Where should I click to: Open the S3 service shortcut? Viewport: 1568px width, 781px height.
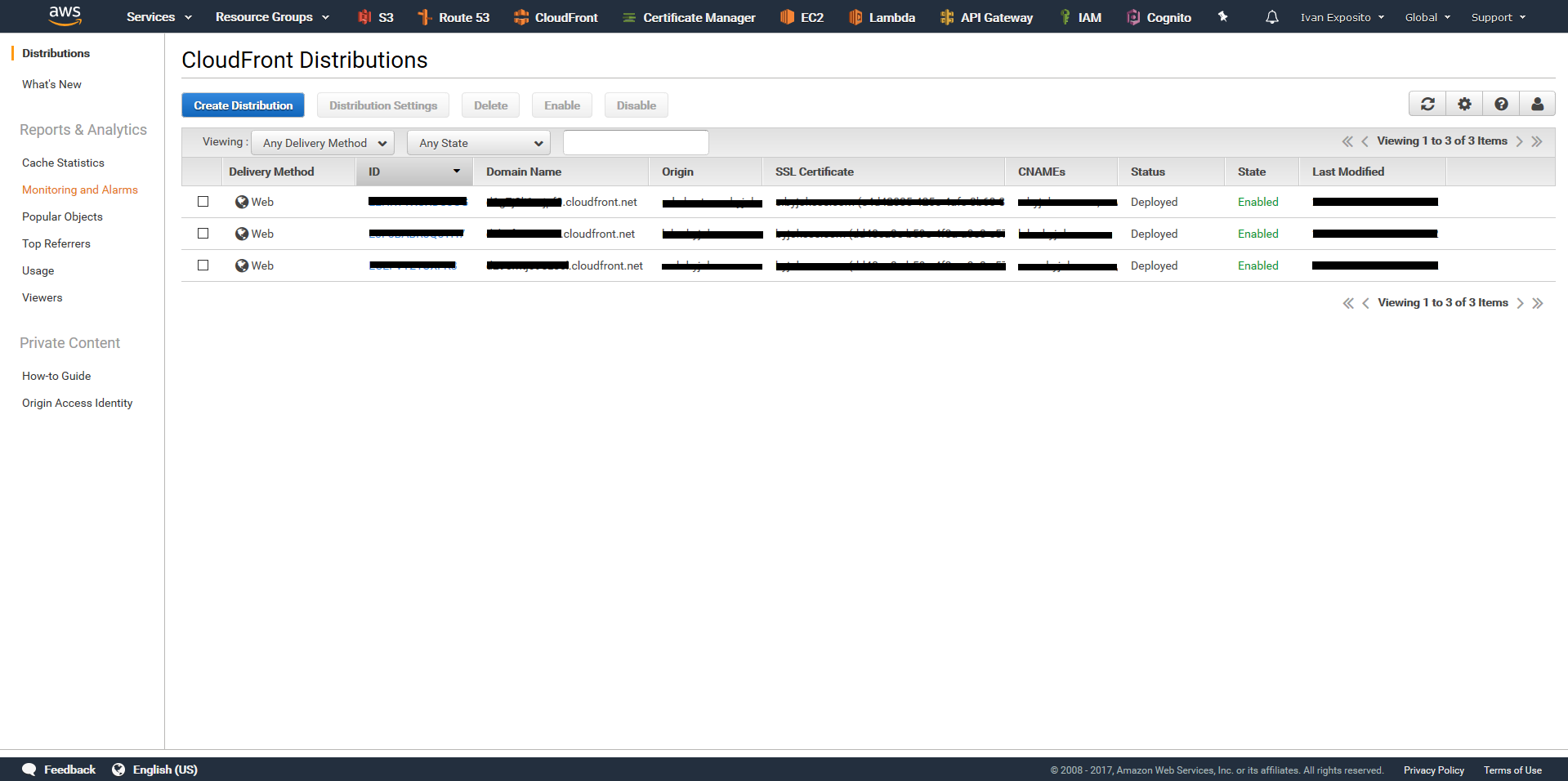tap(376, 17)
